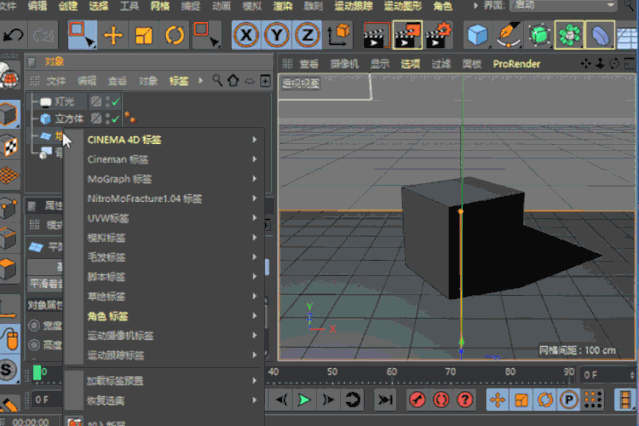The width and height of the screenshot is (639, 426).
Task: Select the Live Selection tool
Action: click(82, 35)
